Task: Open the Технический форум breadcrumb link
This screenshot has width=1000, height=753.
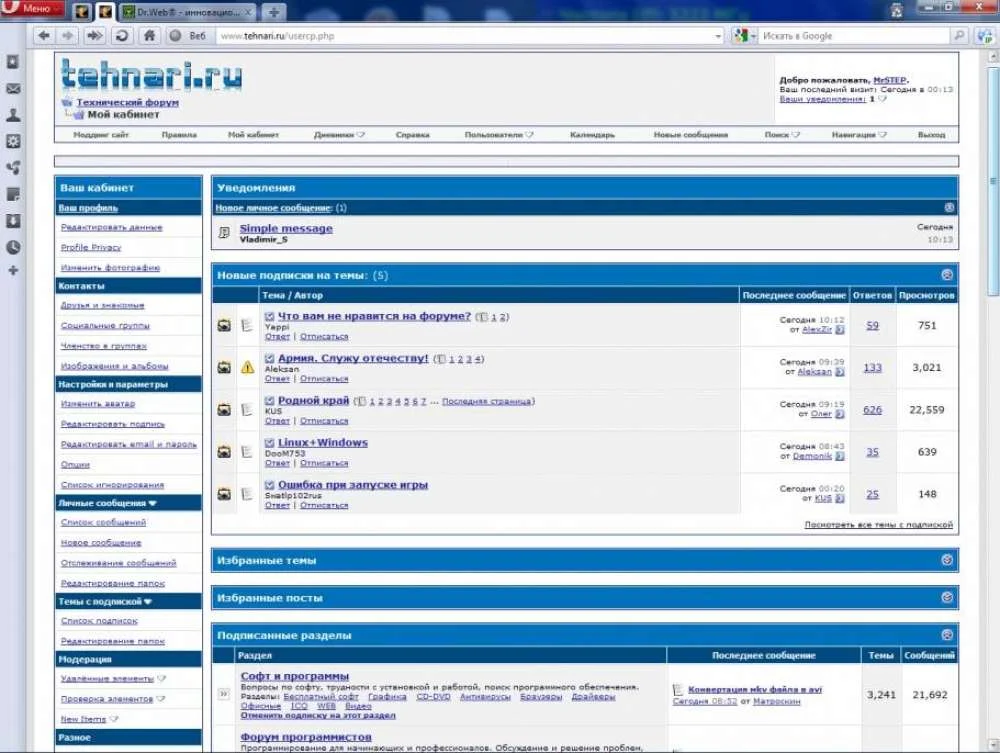Action: (128, 102)
